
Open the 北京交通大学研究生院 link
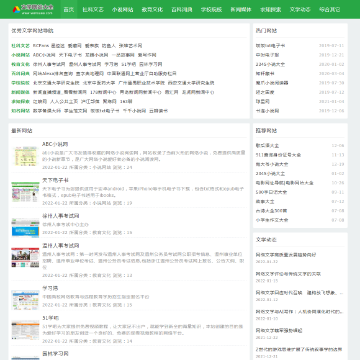click(56, 83)
